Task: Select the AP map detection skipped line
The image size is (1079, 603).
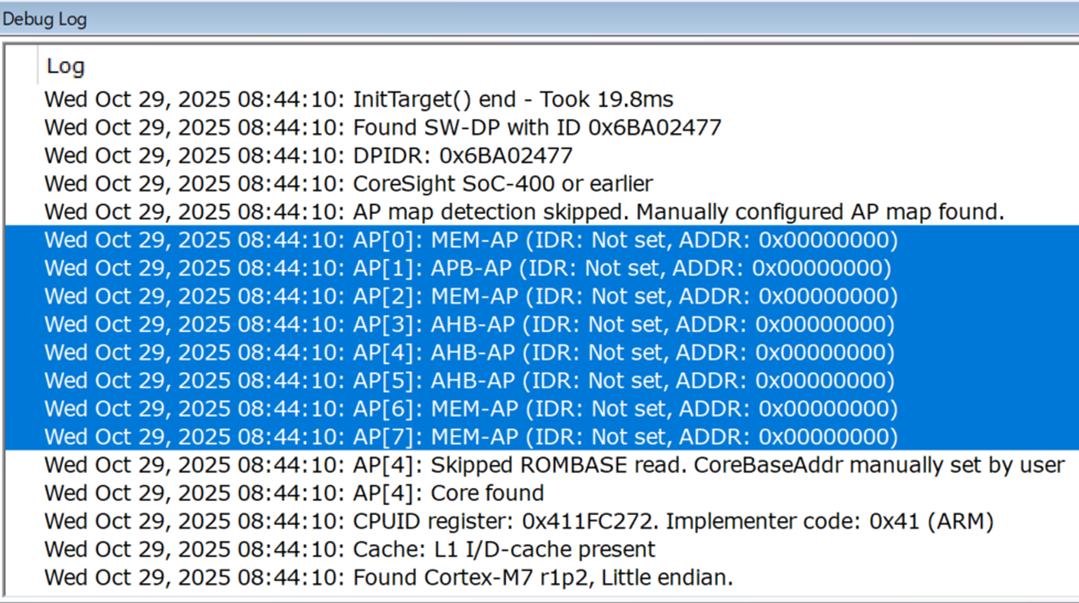Action: [x=524, y=212]
